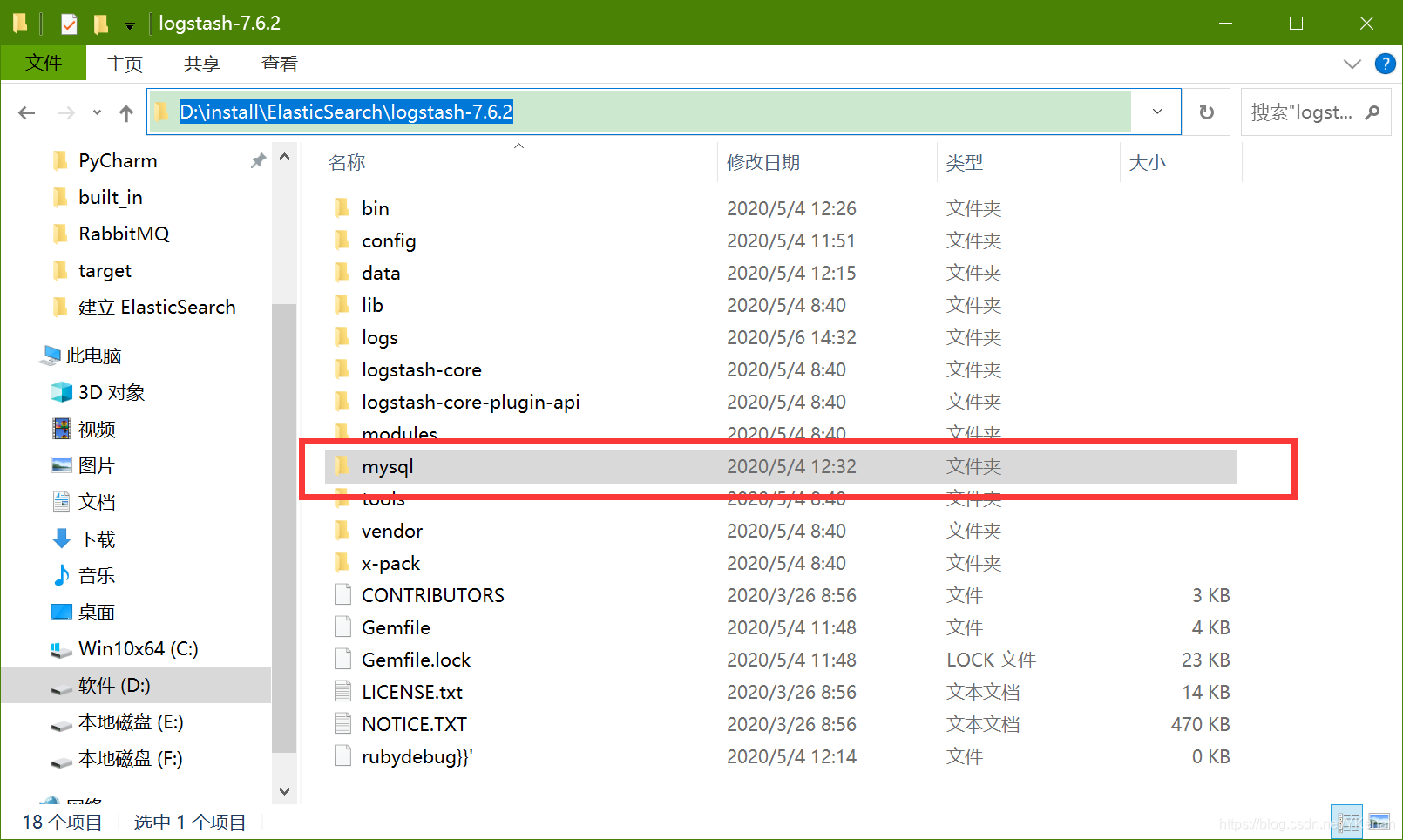Viewport: 1403px width, 840px height.
Task: Open quick access toolbar customize dropdown
Action: coord(130,25)
